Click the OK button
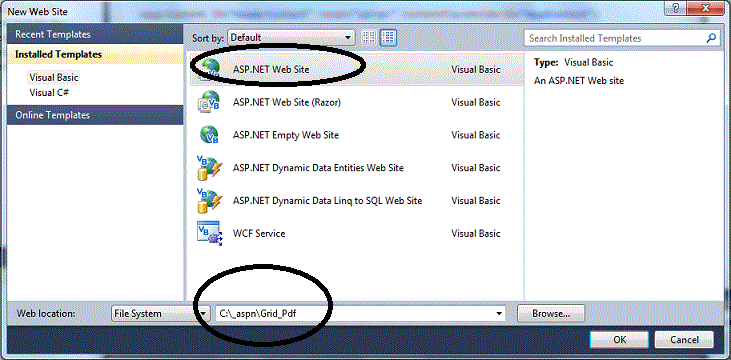 [x=619, y=339]
